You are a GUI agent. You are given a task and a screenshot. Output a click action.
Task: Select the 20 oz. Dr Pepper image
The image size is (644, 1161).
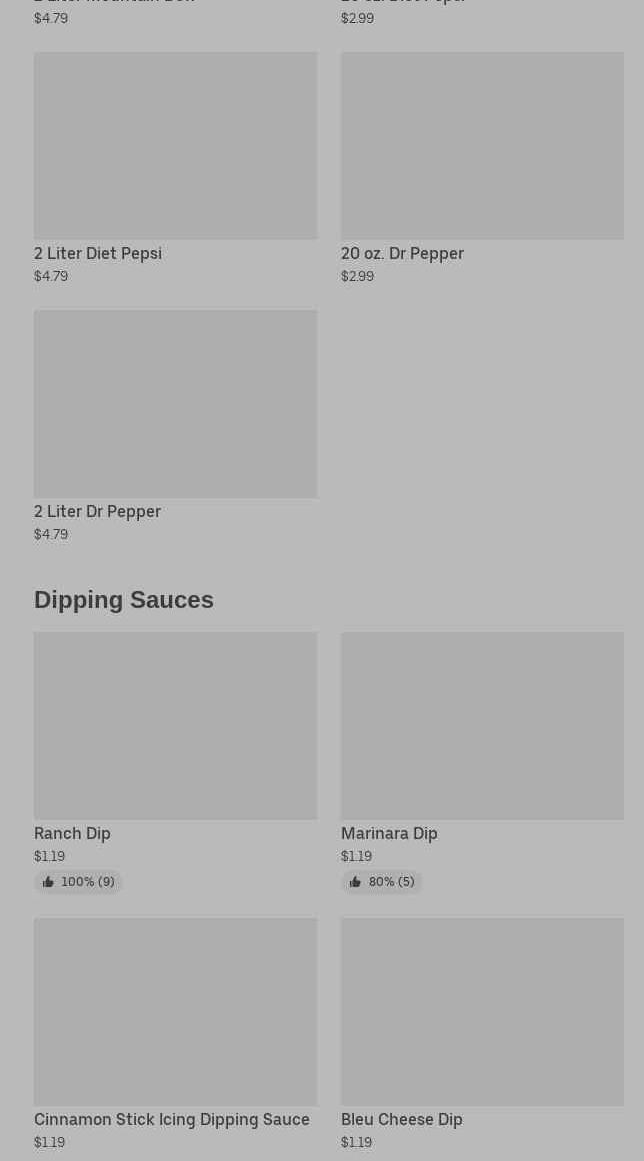point(482,146)
